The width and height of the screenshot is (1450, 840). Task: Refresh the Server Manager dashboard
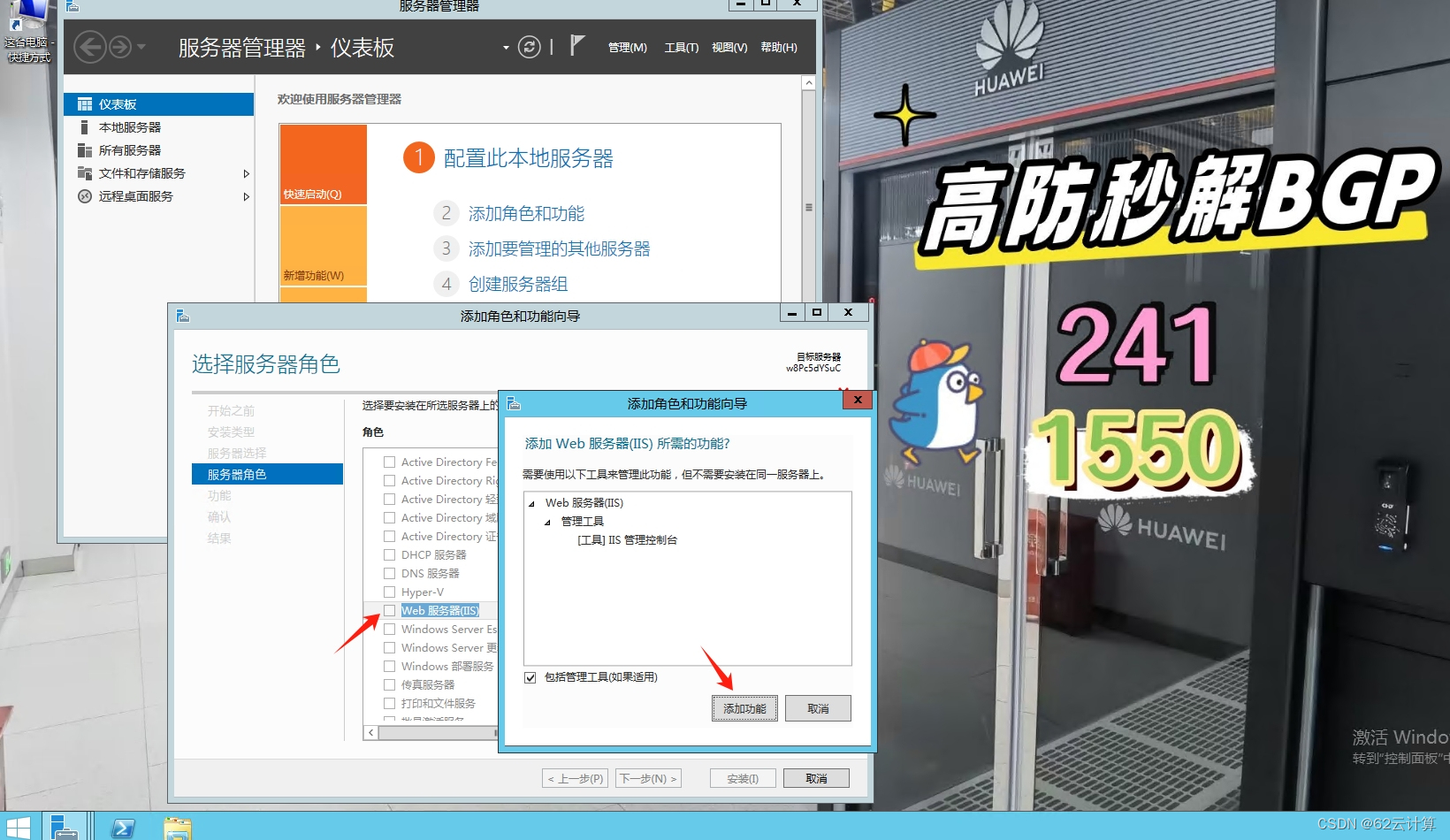(x=529, y=47)
